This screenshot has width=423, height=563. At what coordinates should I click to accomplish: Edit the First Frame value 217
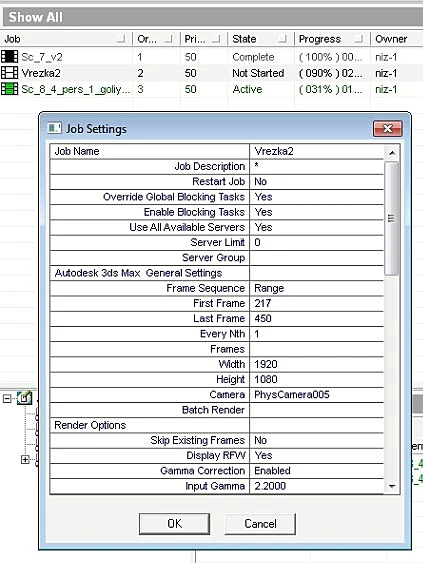coord(316,303)
